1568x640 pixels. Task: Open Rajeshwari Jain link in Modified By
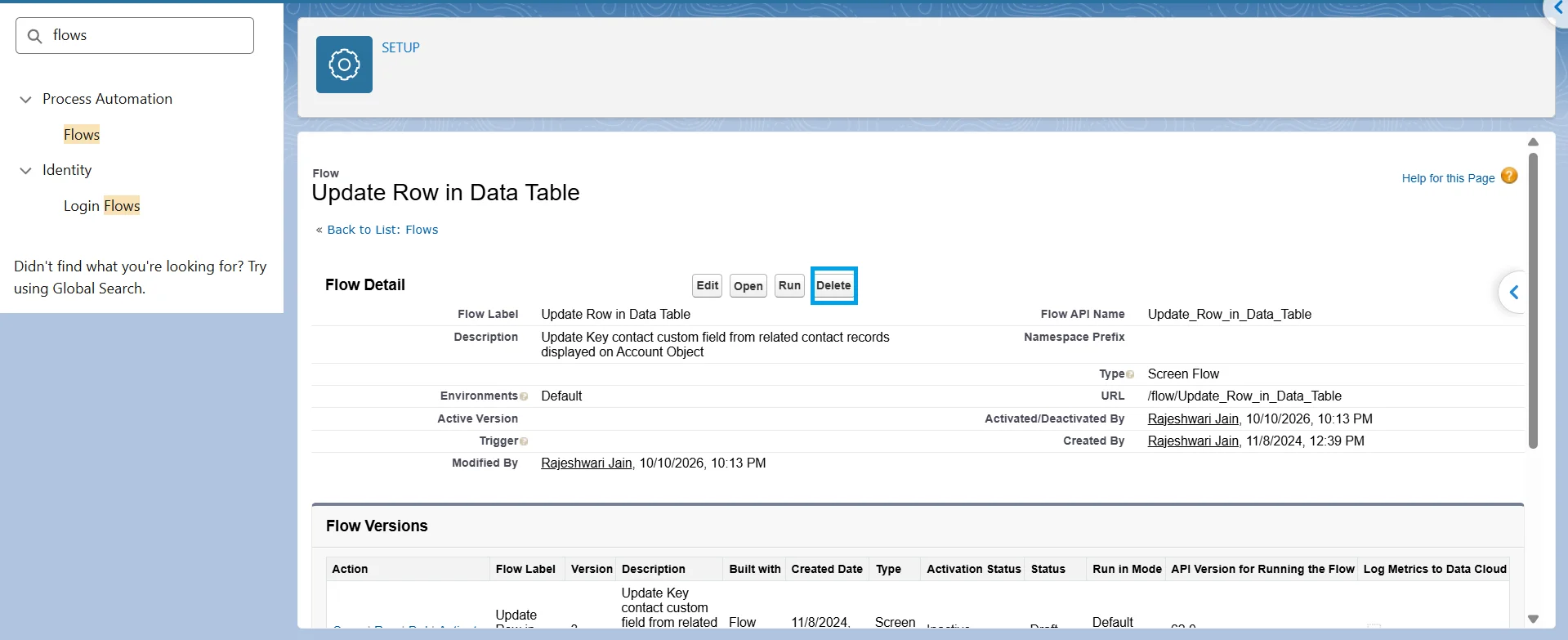point(587,463)
